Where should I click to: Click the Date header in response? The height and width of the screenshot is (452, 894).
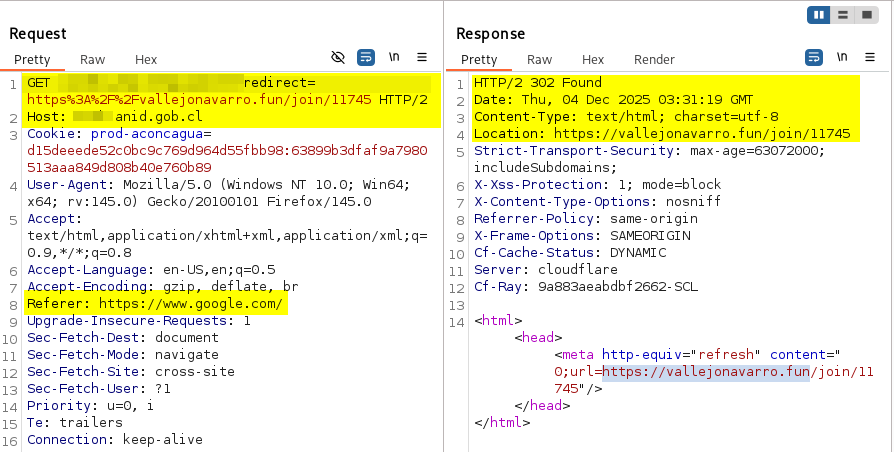(x=613, y=100)
